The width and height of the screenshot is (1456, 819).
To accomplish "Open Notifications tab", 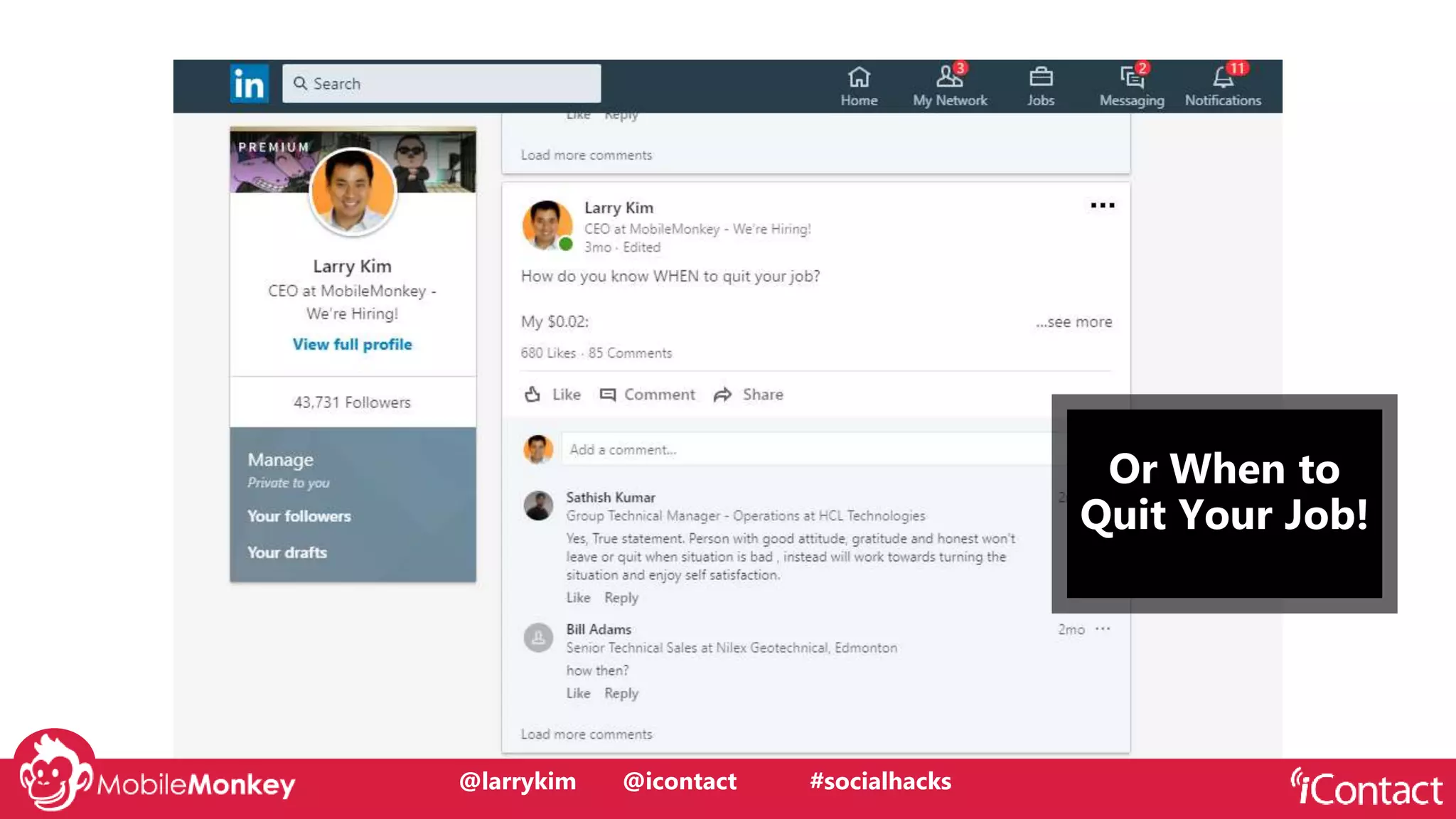I will pos(1223,86).
